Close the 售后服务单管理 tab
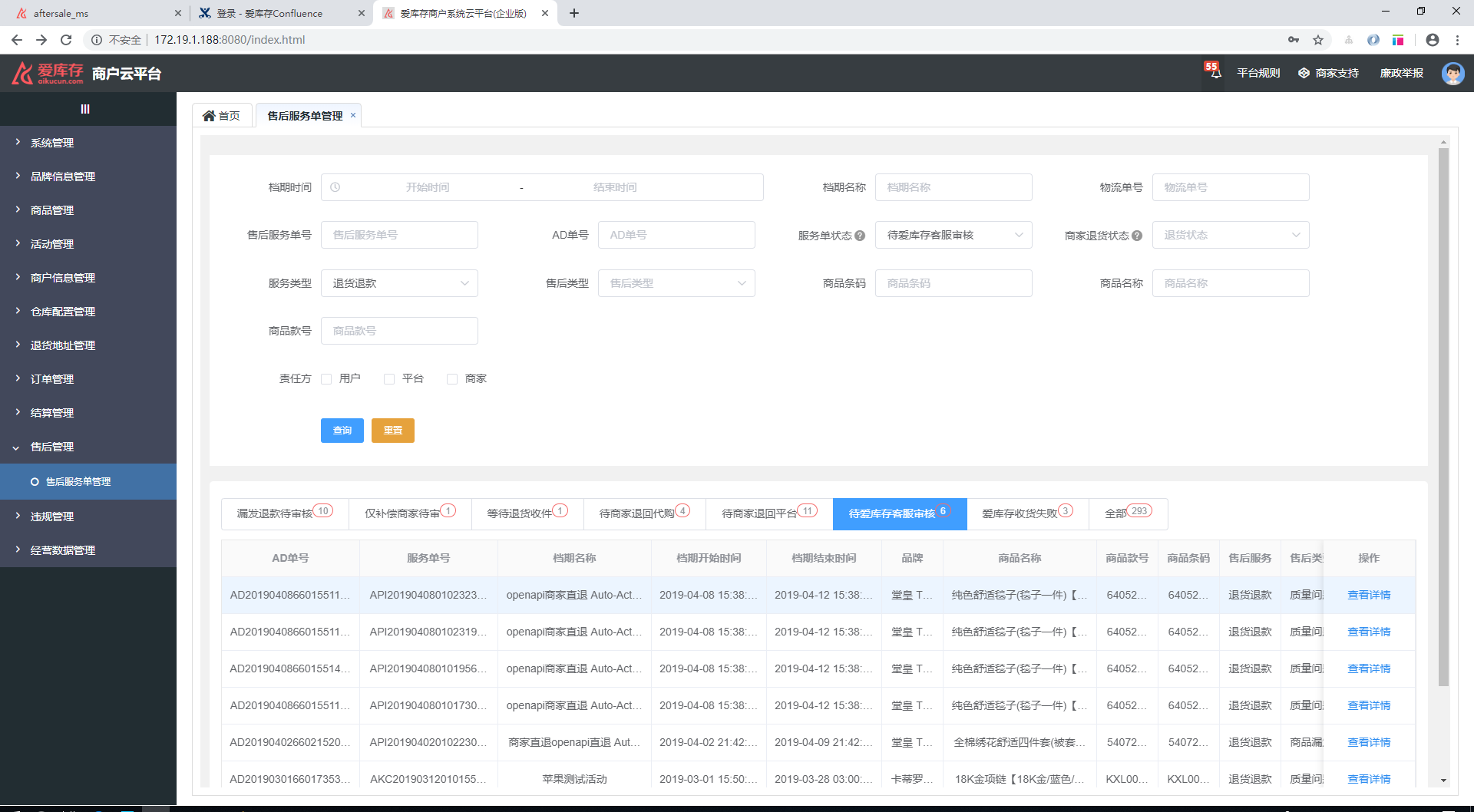This screenshot has width=1474, height=812. pos(353,115)
